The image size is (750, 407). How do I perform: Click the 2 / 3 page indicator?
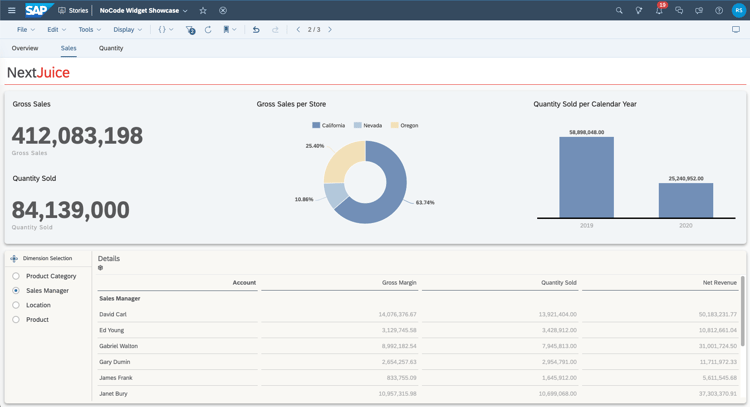click(314, 29)
